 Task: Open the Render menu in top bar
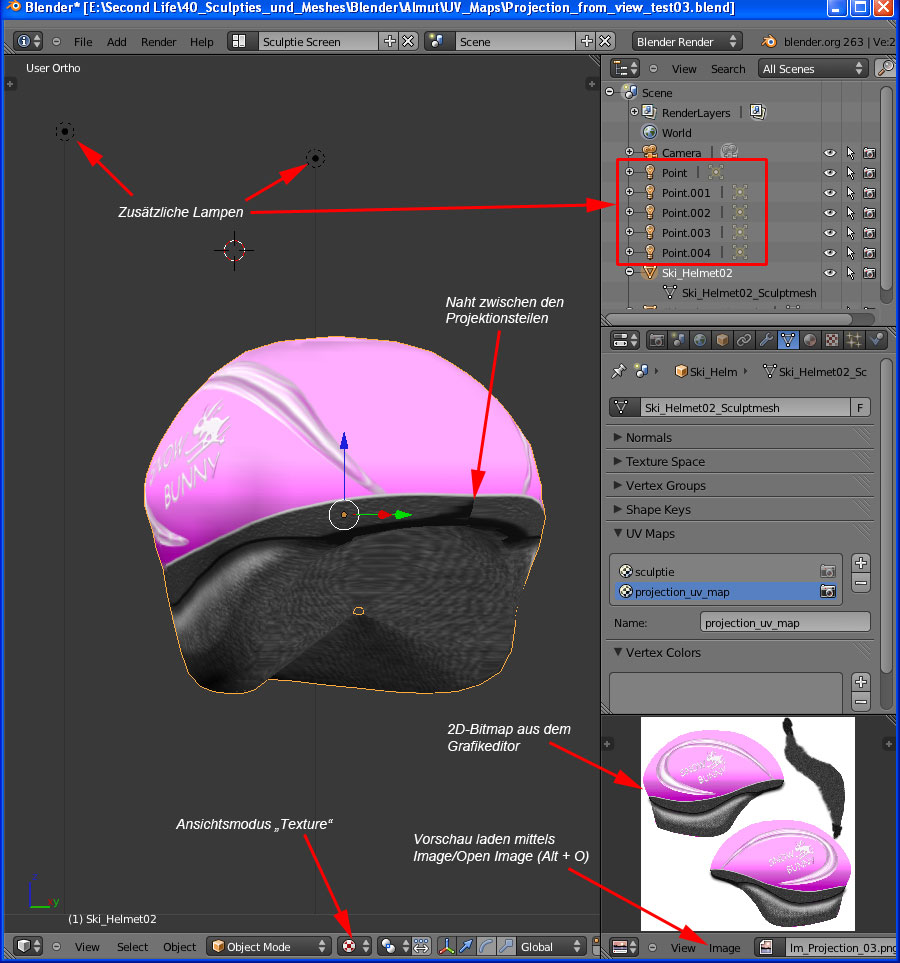(x=158, y=42)
